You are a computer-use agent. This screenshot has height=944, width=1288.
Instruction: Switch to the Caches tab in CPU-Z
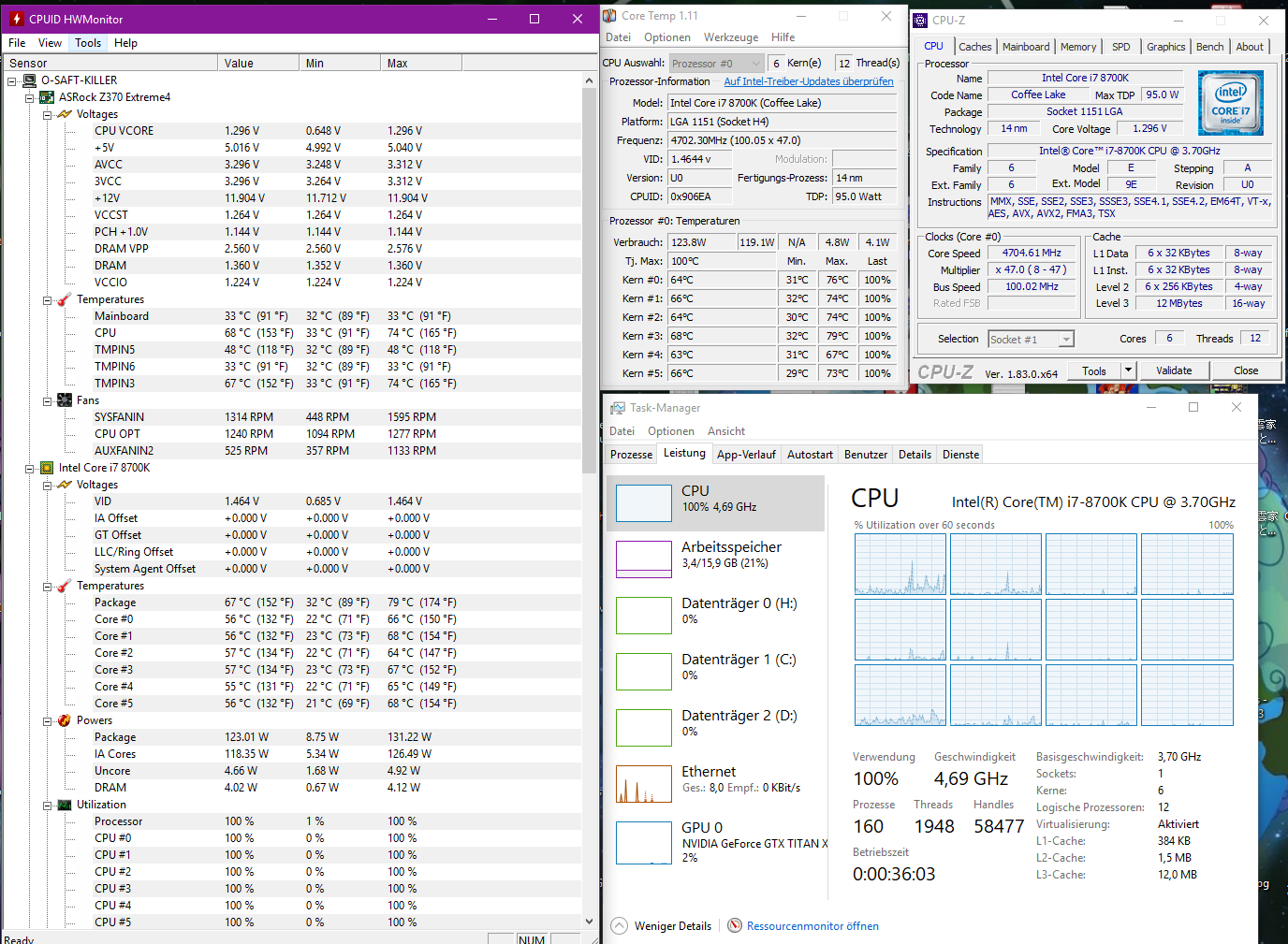click(974, 47)
